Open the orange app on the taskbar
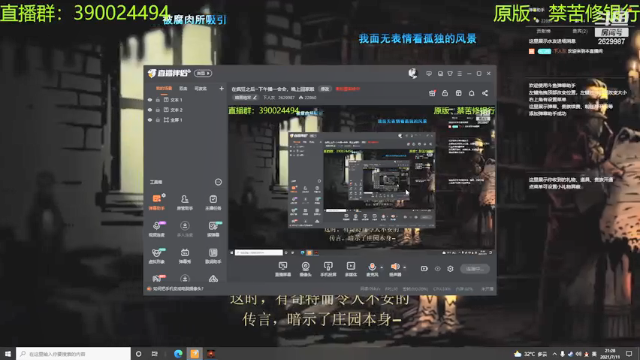 point(195,354)
